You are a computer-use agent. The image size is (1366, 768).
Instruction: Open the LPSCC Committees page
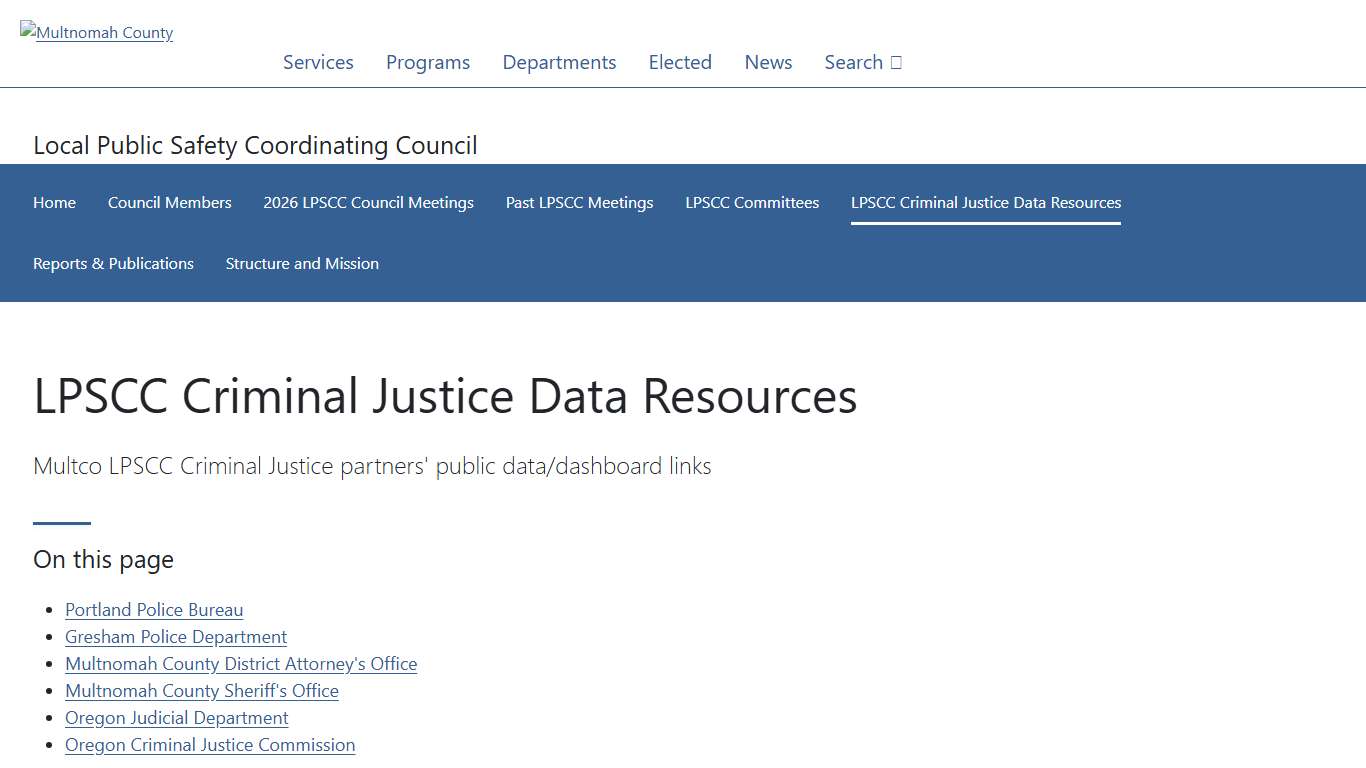point(752,202)
